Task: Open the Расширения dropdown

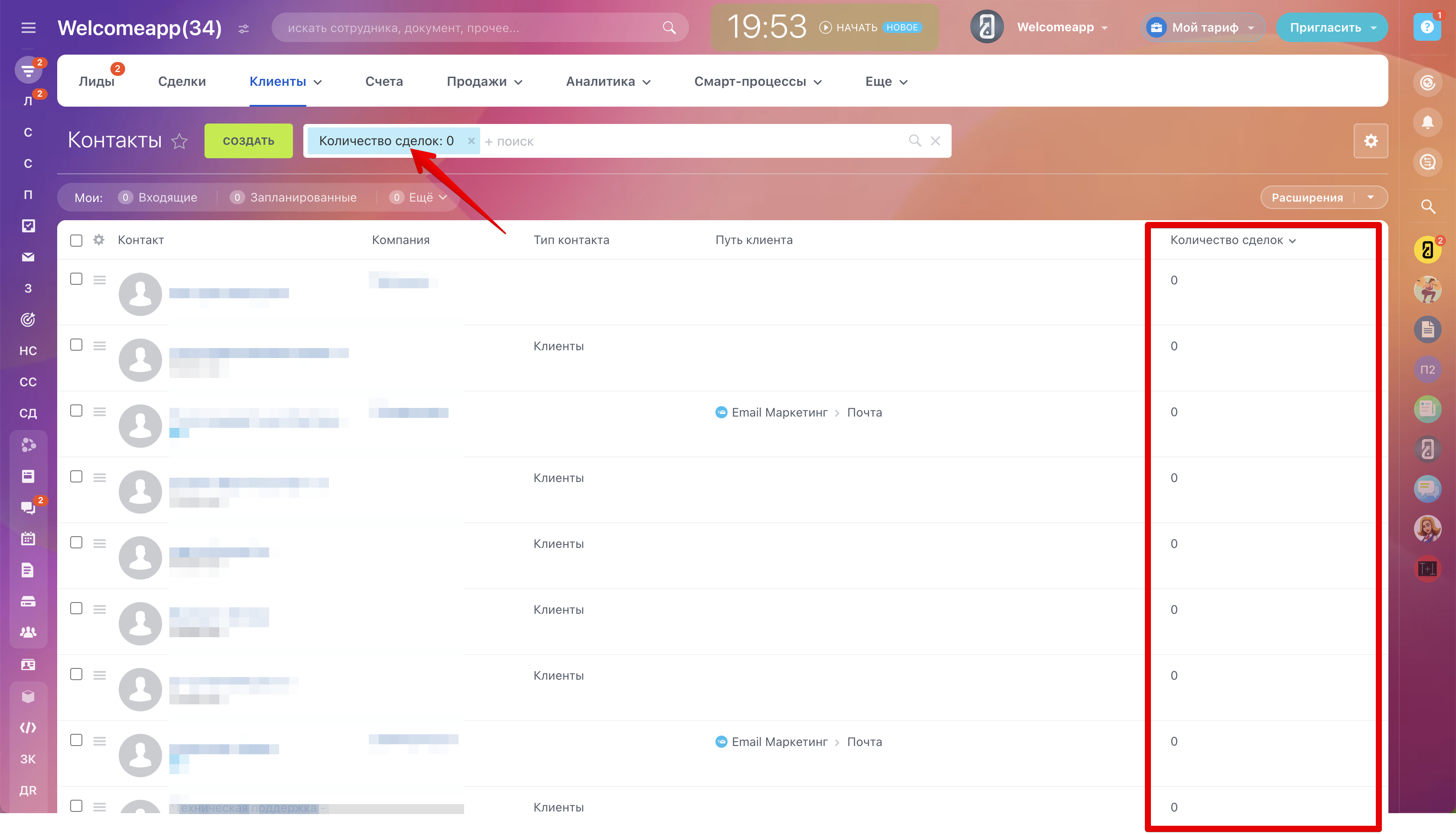Action: pos(1371,198)
